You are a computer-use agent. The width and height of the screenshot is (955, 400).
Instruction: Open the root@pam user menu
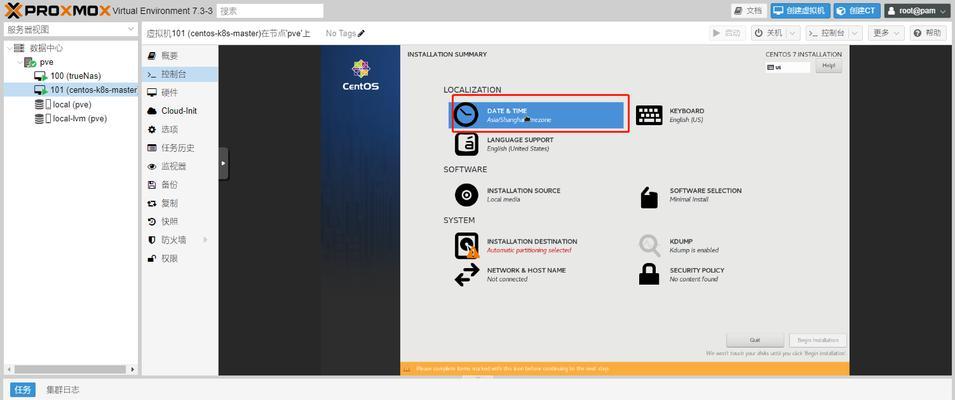(x=918, y=10)
